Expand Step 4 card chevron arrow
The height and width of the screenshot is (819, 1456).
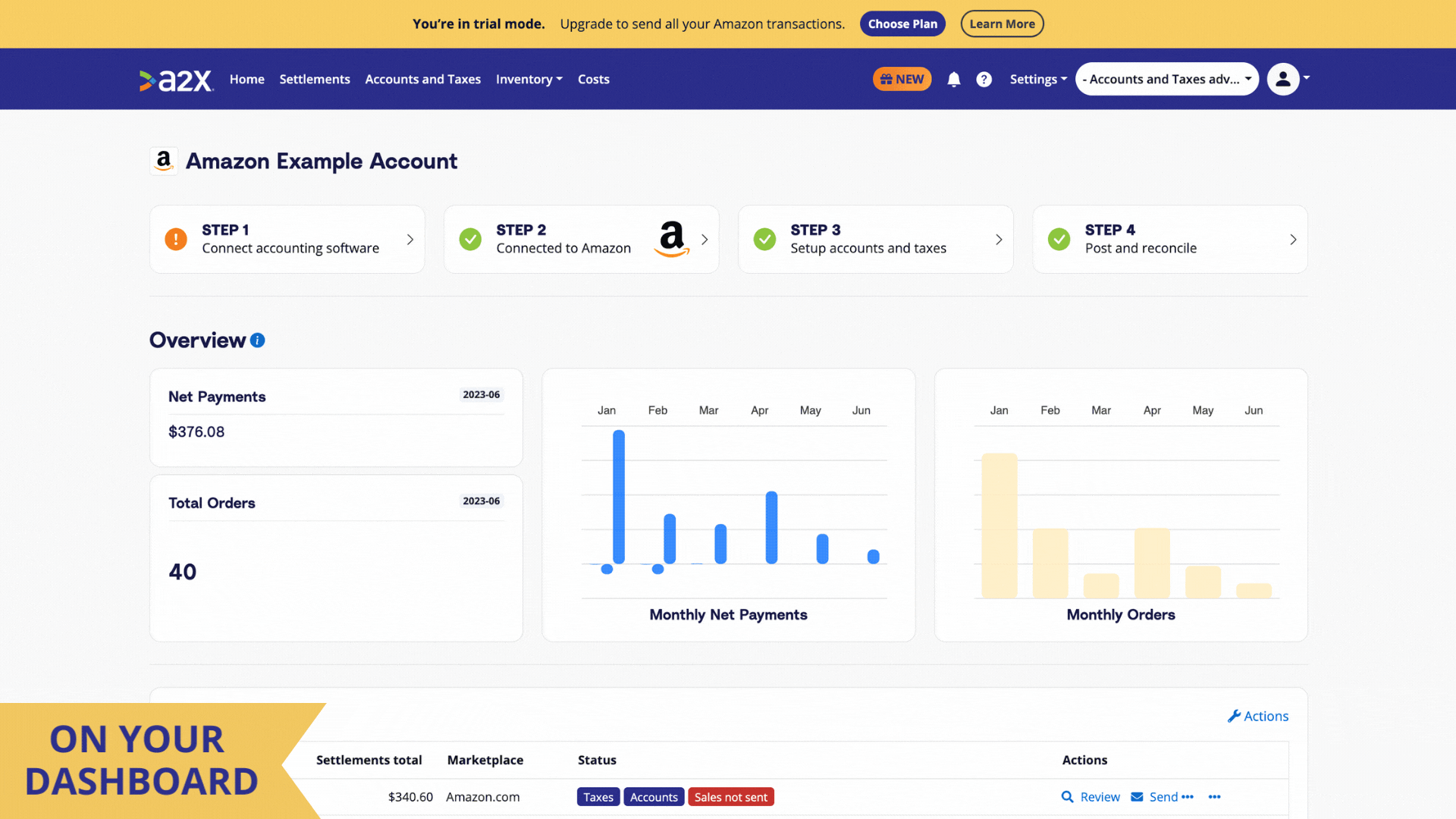1293,240
